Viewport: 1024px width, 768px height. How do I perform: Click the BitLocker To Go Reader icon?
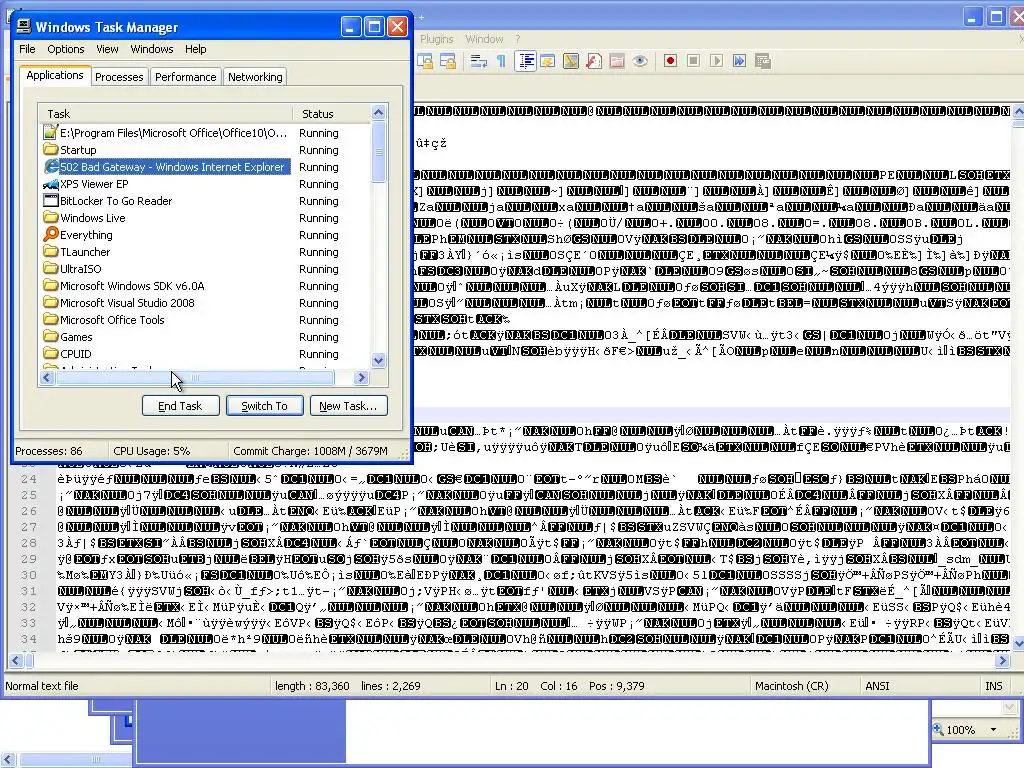[50, 200]
